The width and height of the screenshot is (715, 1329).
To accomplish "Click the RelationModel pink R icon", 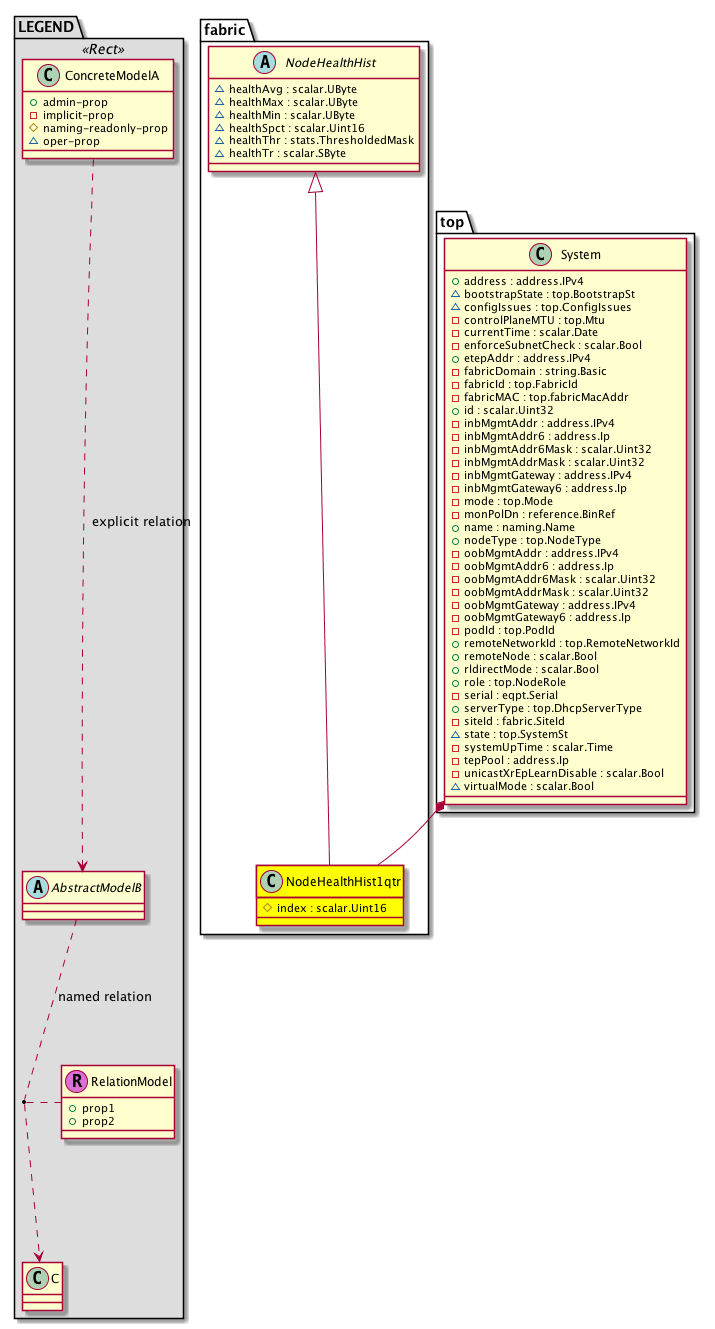I will coord(77,1081).
